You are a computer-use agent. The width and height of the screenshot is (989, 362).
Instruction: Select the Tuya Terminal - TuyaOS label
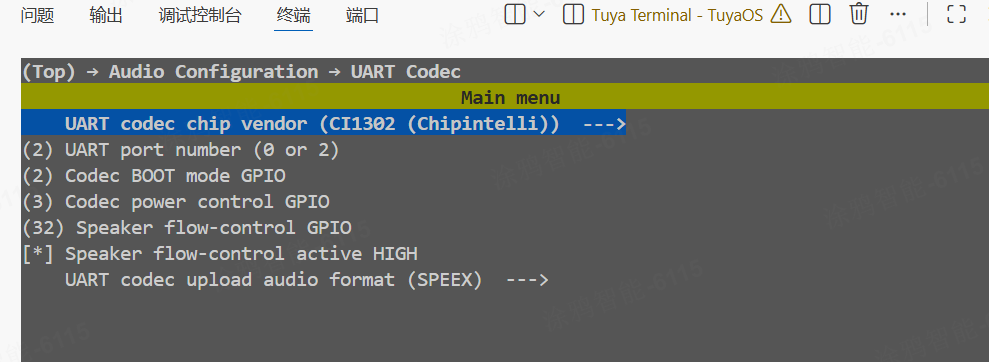point(677,15)
